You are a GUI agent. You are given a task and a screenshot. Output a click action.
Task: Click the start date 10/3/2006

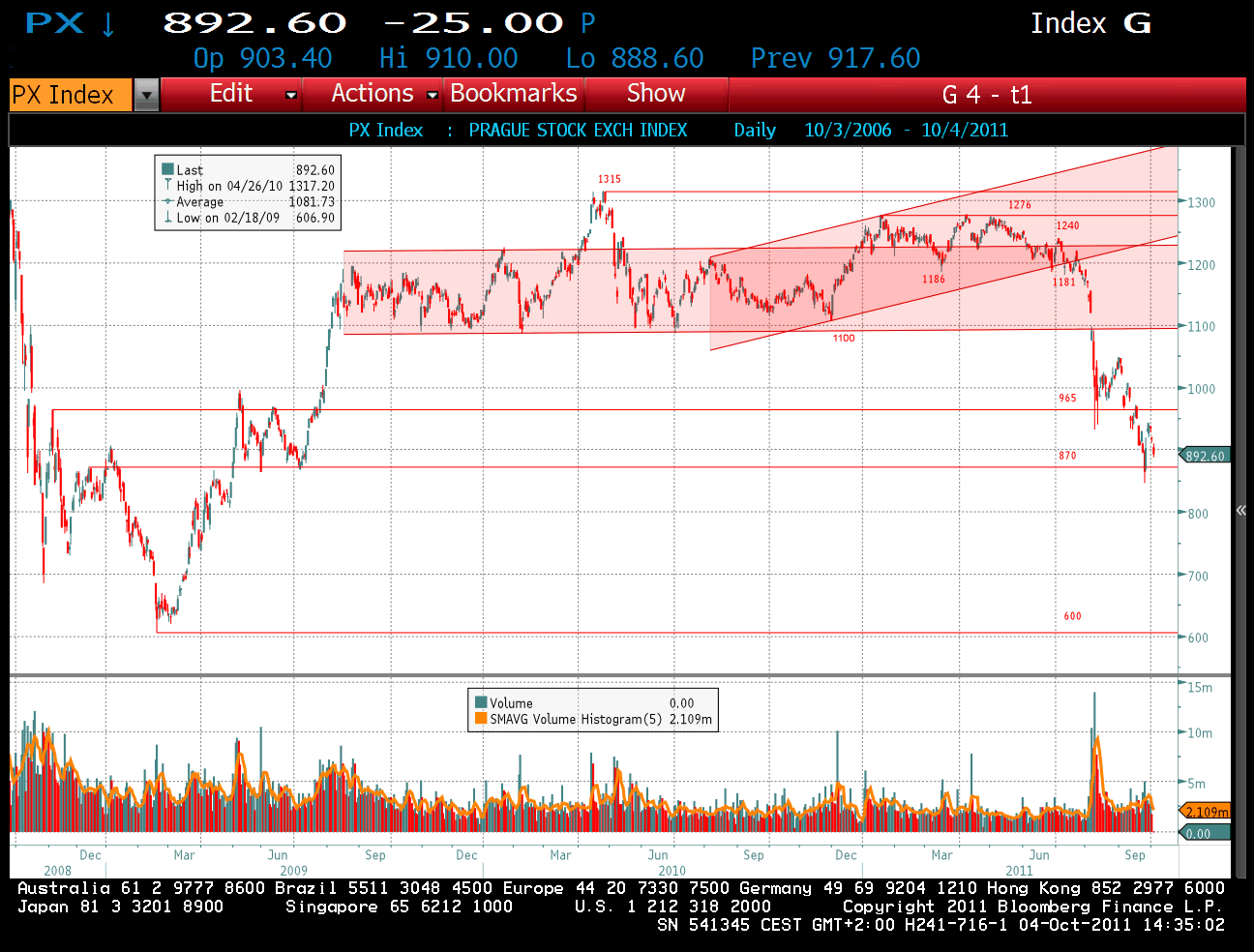(x=848, y=130)
